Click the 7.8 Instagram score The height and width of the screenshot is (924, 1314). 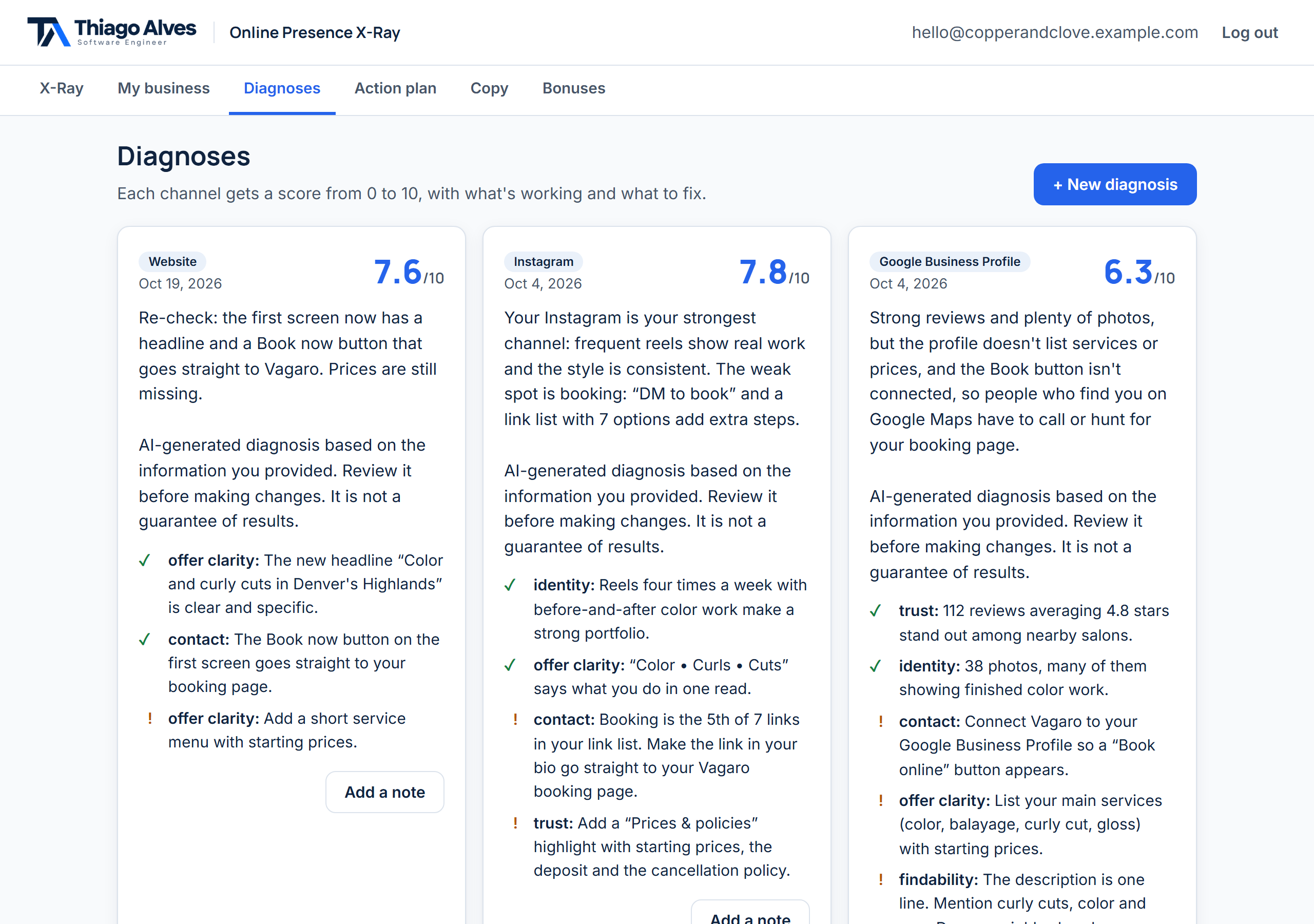(774, 272)
